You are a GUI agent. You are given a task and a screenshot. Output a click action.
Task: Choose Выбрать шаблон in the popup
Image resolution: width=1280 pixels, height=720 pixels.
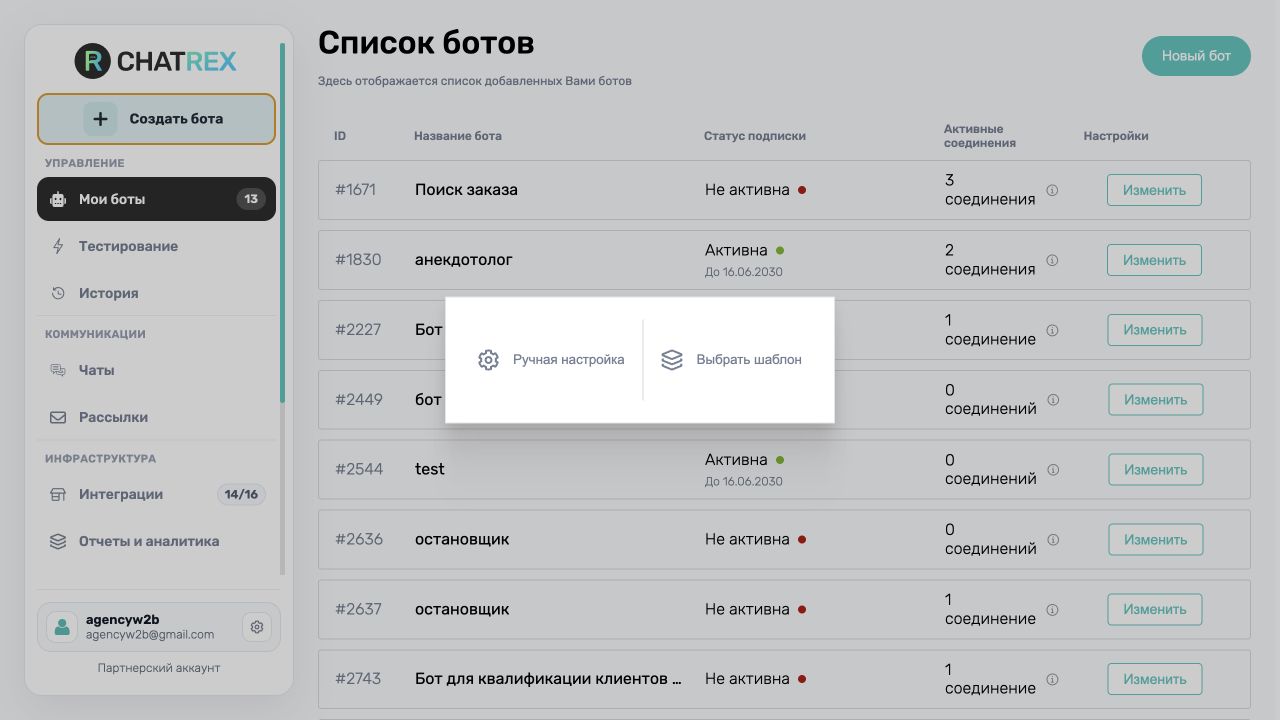pyautogui.click(x=731, y=360)
